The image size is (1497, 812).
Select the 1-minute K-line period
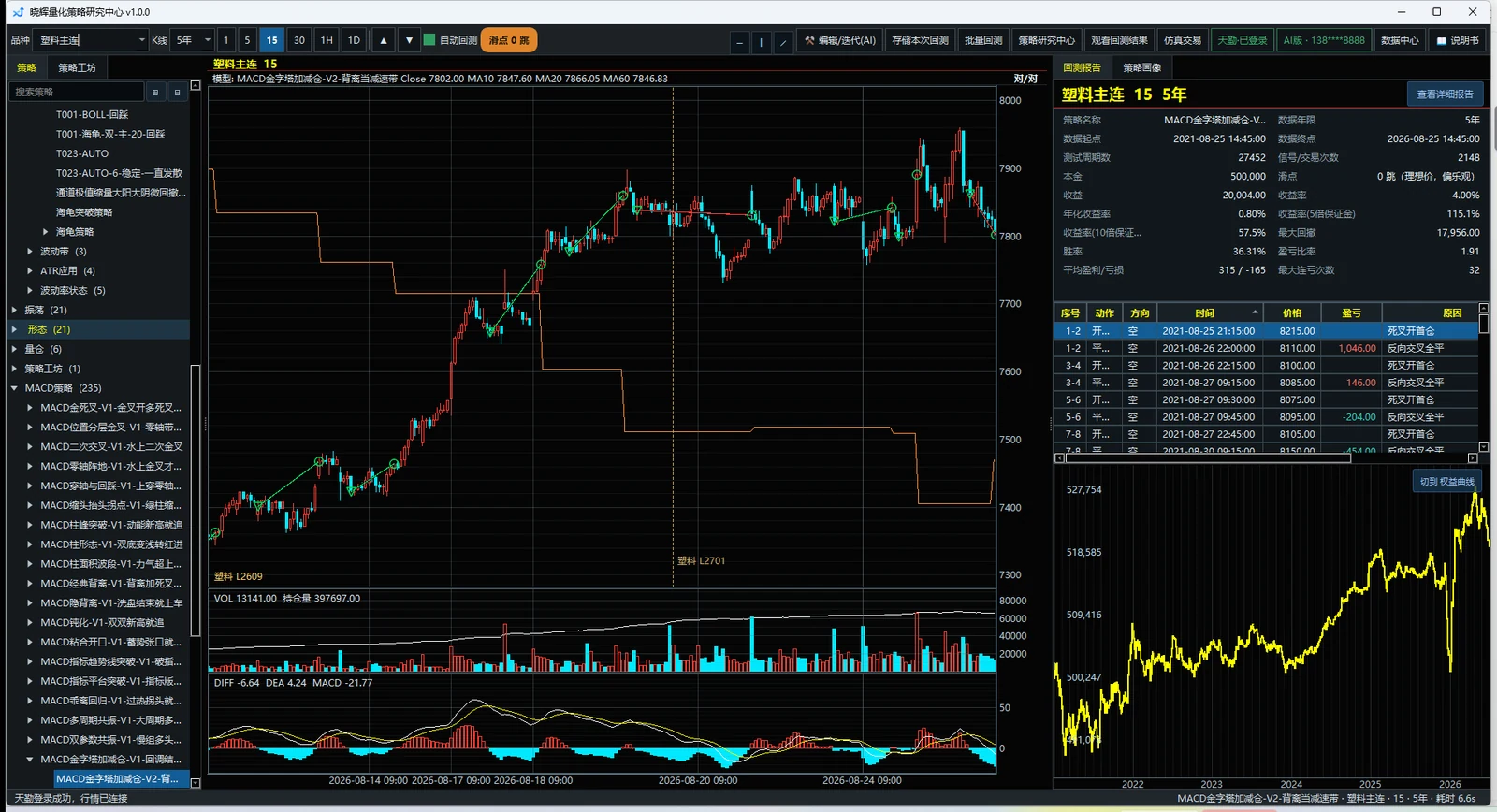[225, 40]
